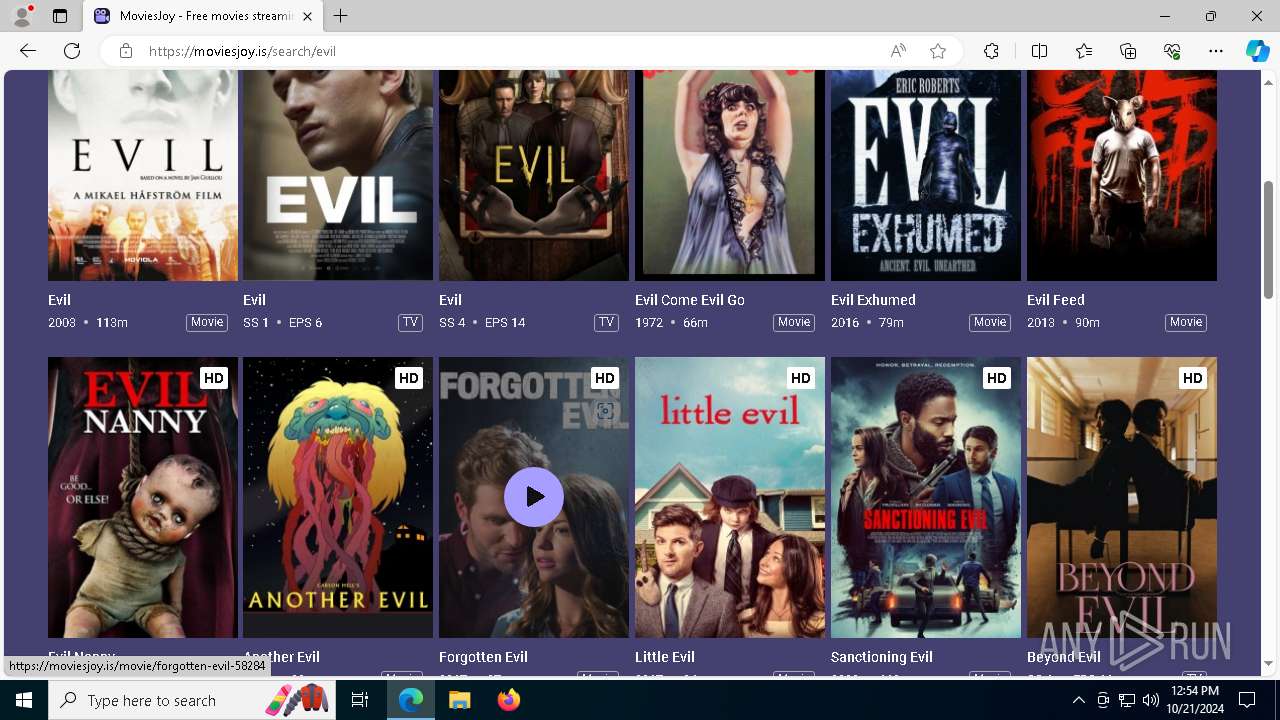
Task: Enable split screen view
Action: 1039,51
